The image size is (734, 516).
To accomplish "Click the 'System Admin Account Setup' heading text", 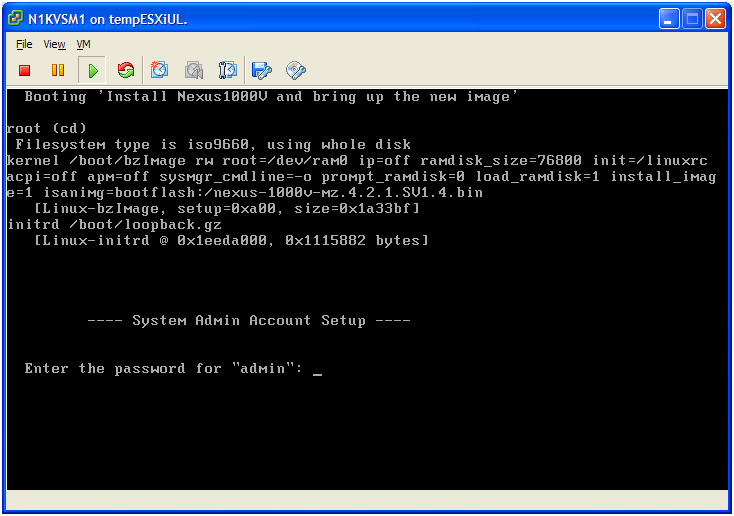I will (x=249, y=320).
